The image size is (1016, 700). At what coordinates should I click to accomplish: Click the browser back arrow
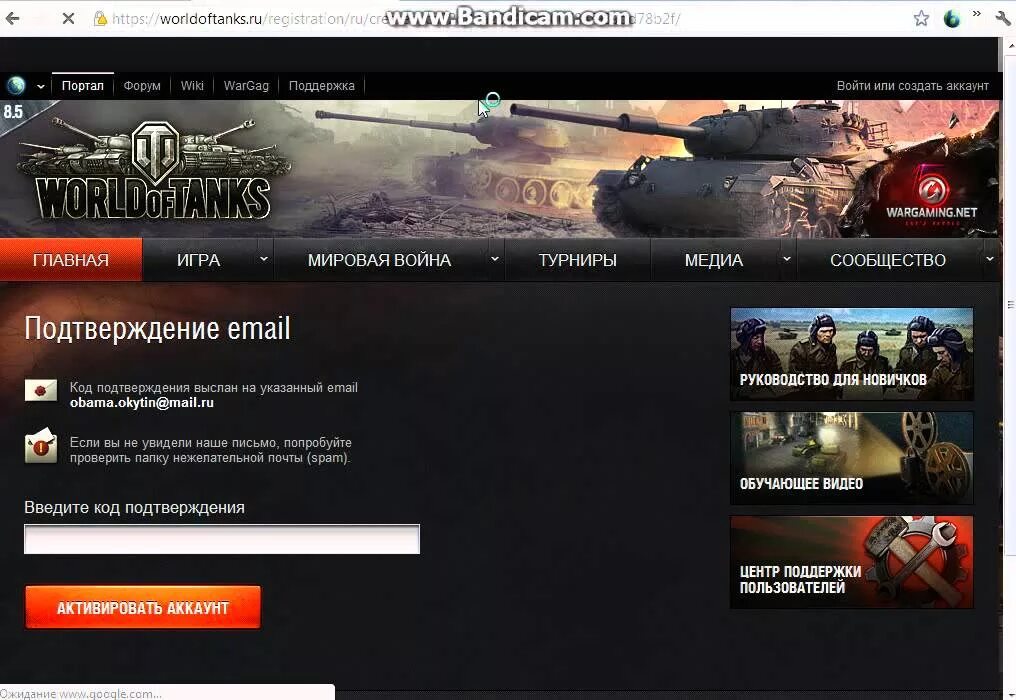click(12, 19)
